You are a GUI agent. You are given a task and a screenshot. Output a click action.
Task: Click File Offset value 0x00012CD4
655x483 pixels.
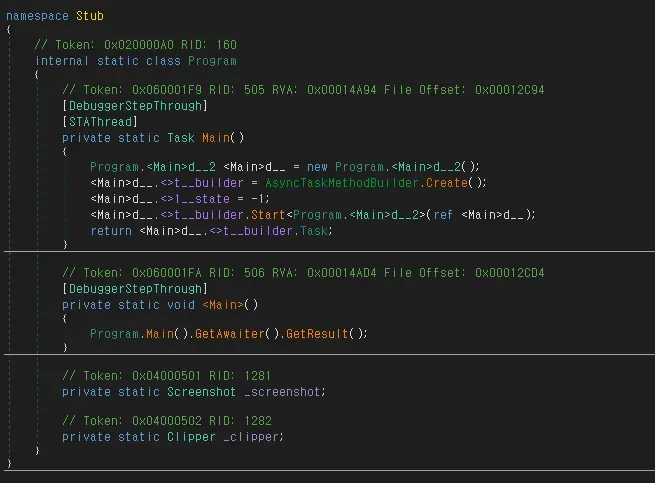509,273
